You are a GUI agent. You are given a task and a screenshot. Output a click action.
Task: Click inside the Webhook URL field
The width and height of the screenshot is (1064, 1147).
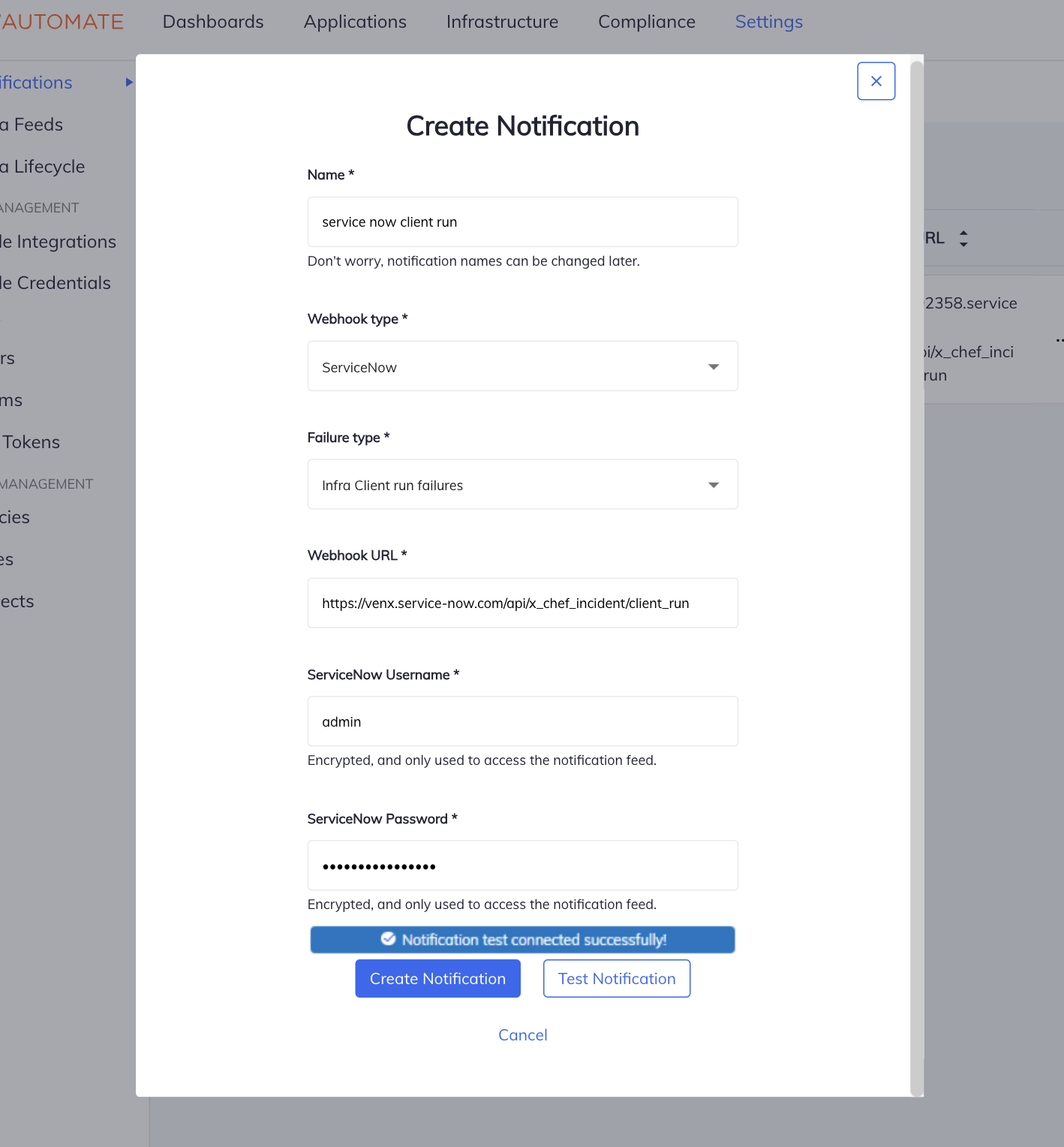pos(522,603)
